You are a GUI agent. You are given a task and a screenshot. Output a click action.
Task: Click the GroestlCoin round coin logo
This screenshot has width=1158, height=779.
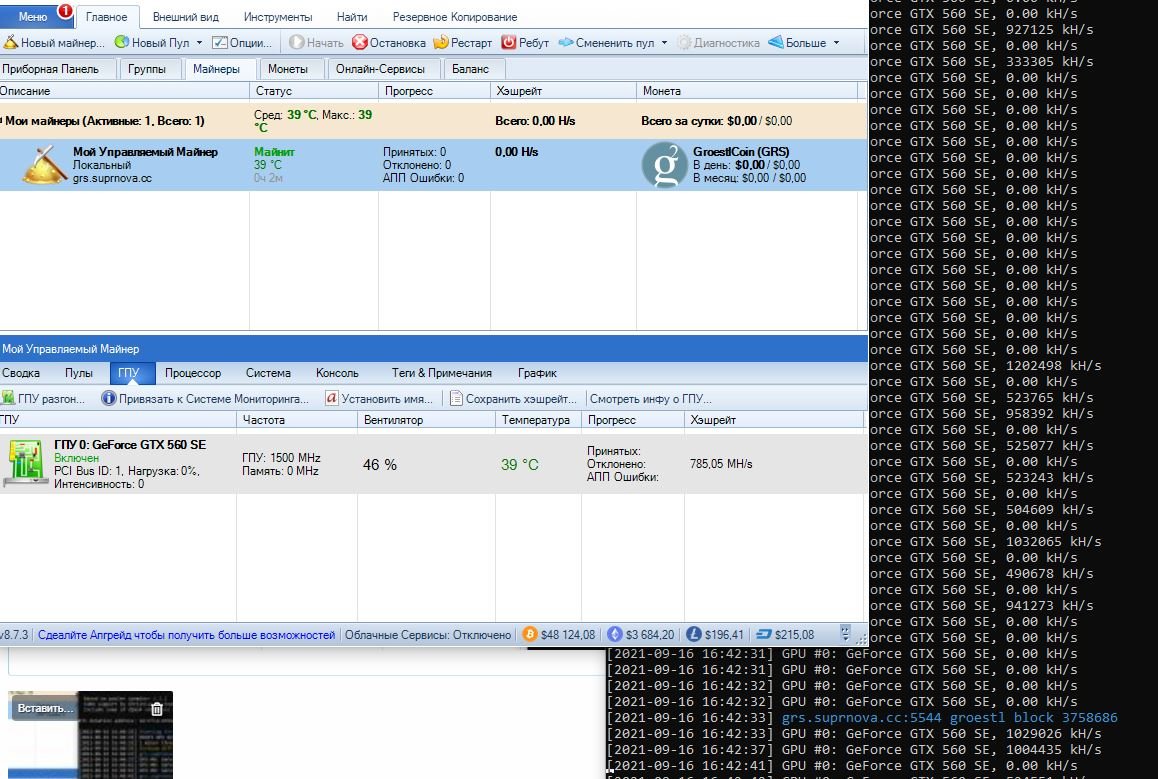click(665, 165)
